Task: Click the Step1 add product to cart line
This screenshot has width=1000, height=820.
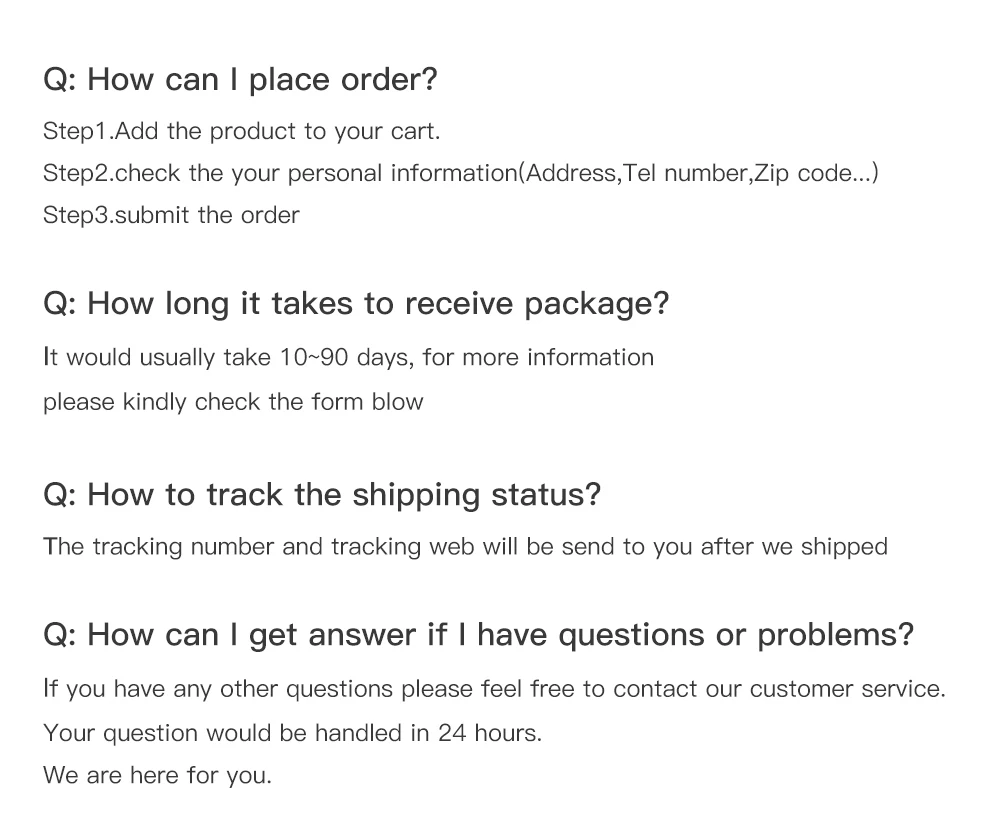Action: [241, 131]
